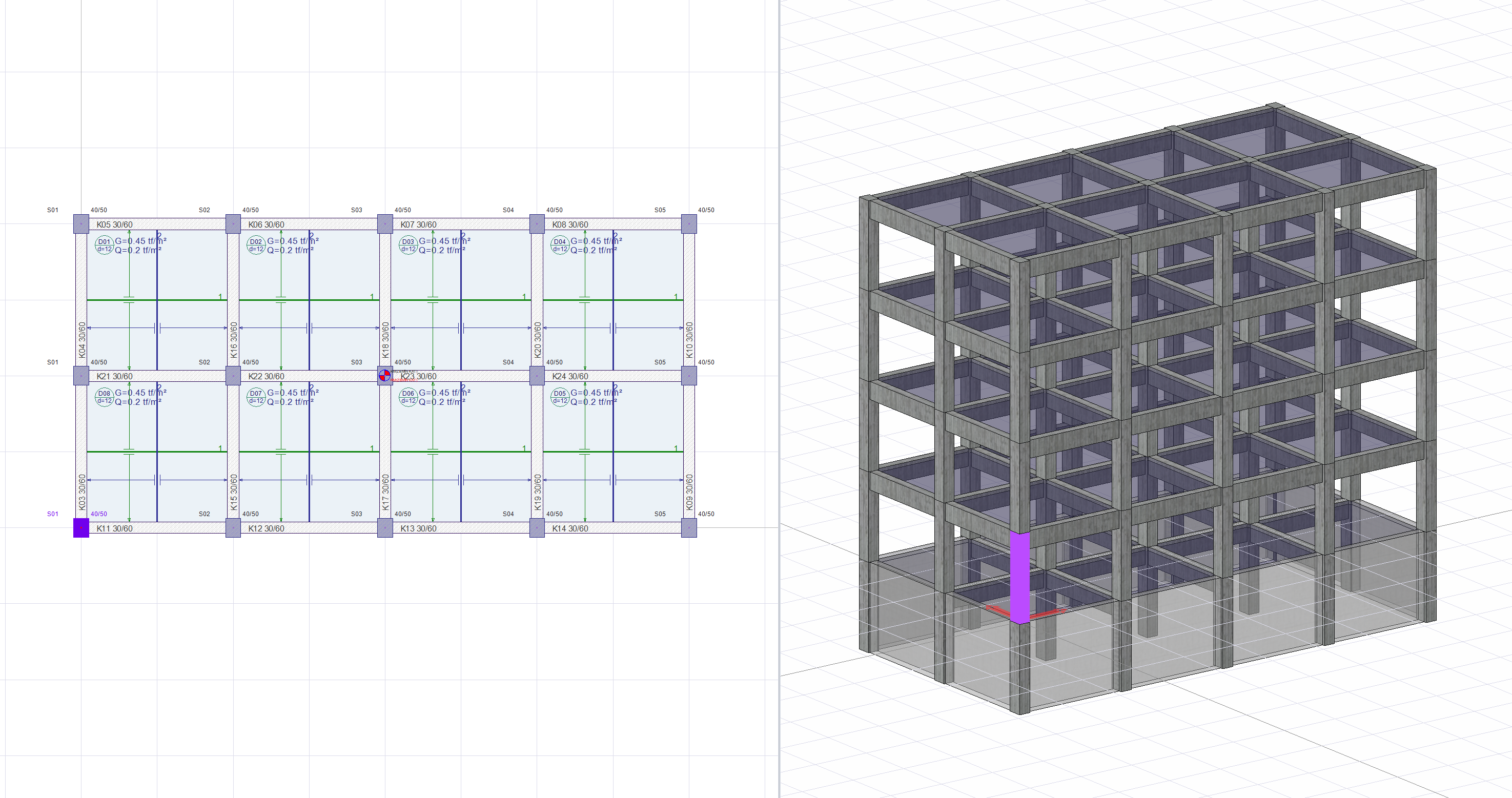Screen dimensions: 1512x798
Task: Select the D05 slab label circle
Action: 560,397
